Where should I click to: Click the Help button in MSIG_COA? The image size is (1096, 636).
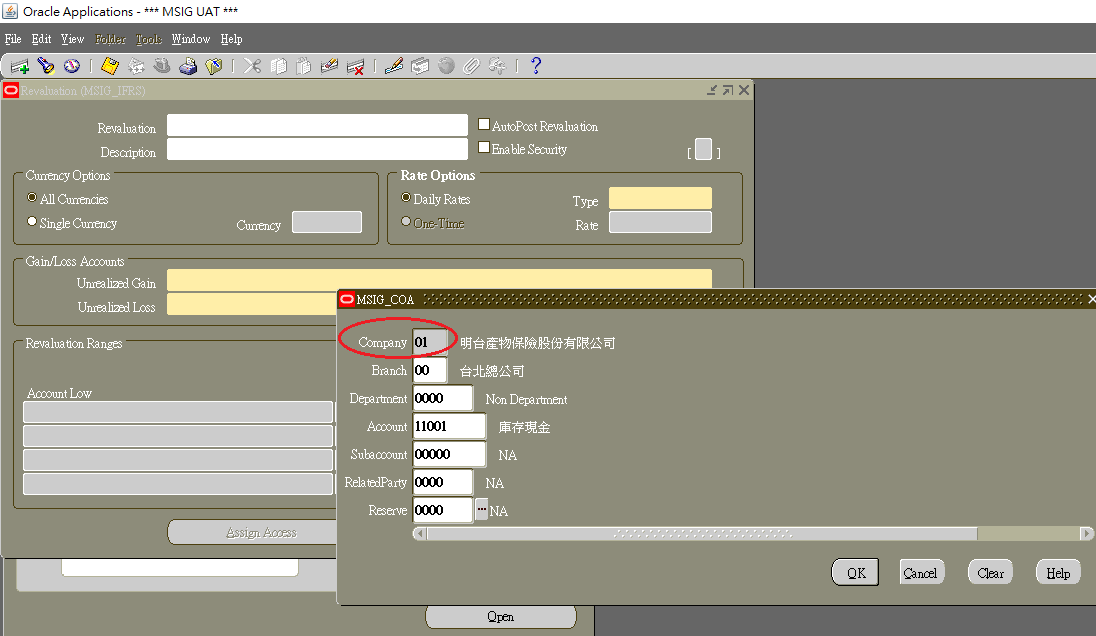(1058, 573)
